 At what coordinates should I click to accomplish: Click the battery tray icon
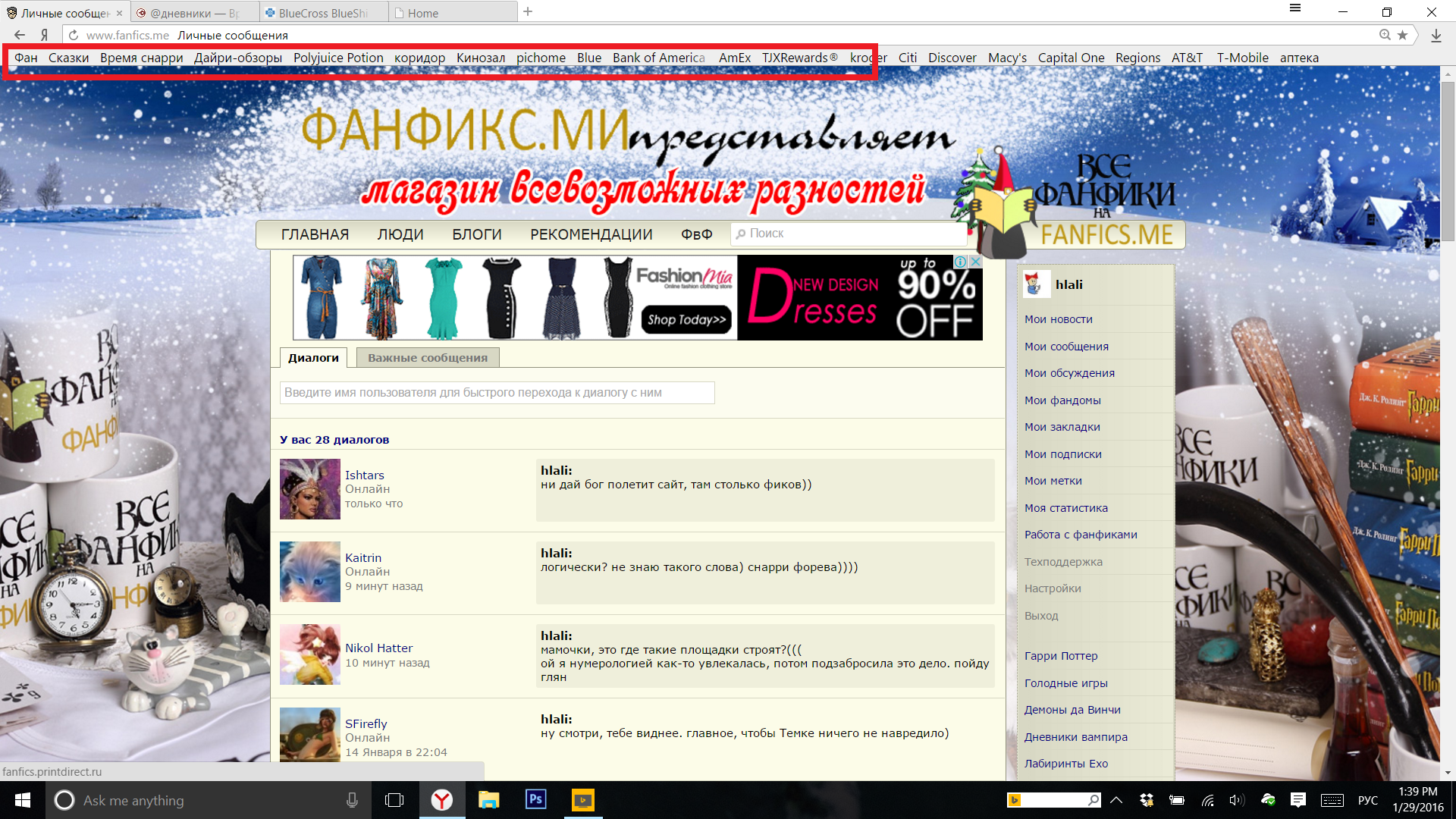[x=1177, y=800]
